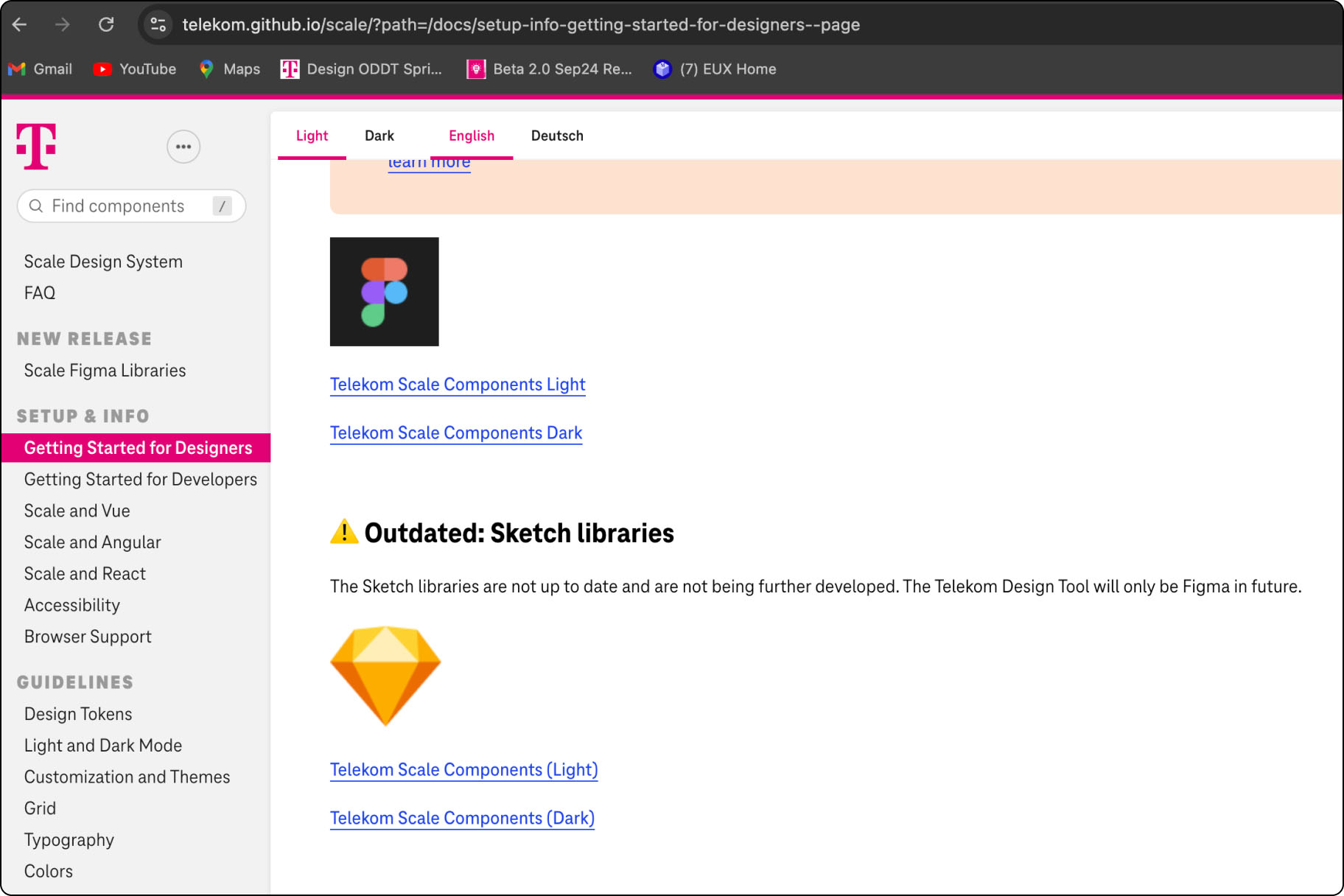Open the Accessibility page
The height and width of the screenshot is (896, 1344).
pos(72,606)
